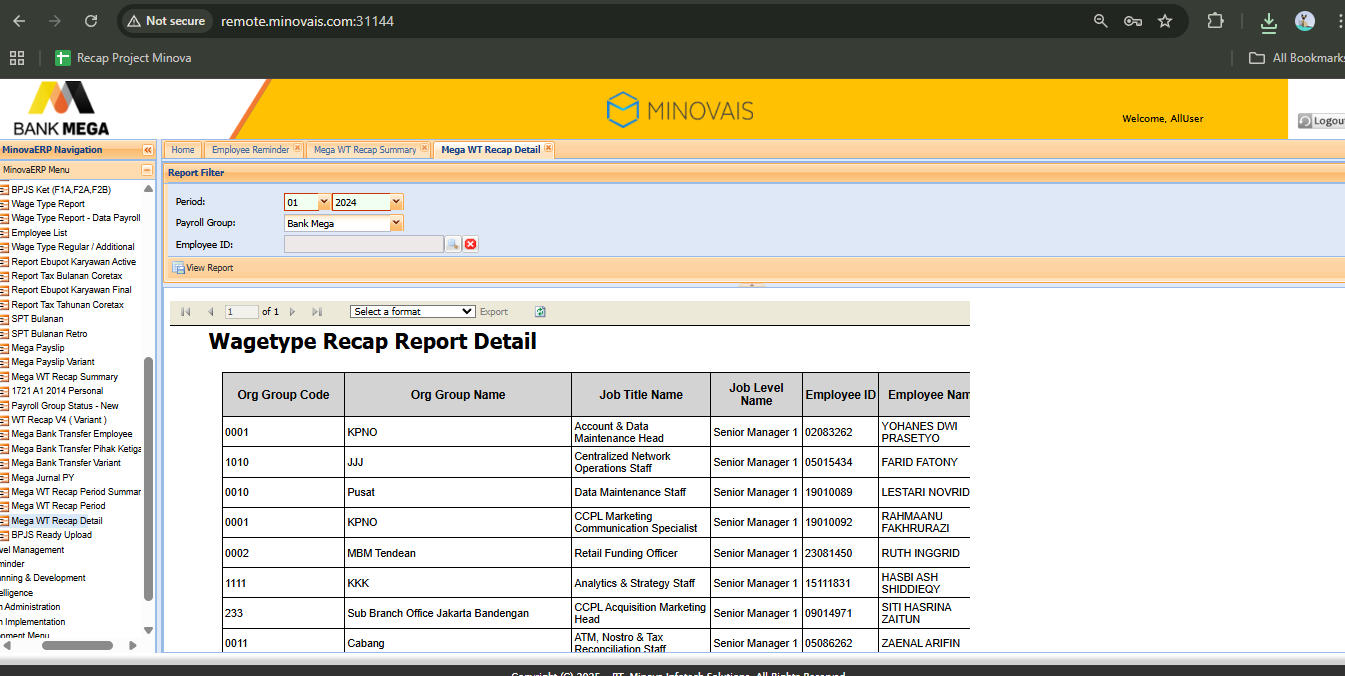Image resolution: width=1345 pixels, height=676 pixels.
Task: Close the Mega WT Recap Summary tab
Action: (x=424, y=149)
